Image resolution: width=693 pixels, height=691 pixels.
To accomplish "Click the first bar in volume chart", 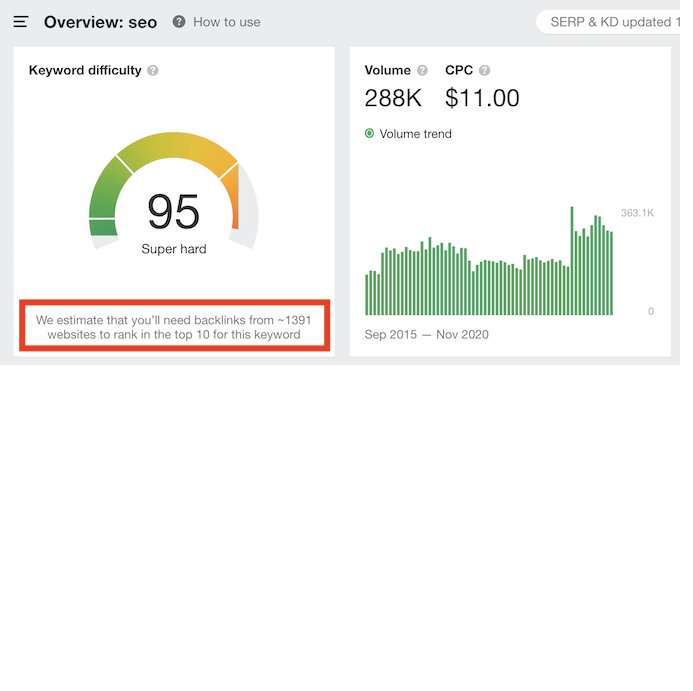I will [366, 295].
